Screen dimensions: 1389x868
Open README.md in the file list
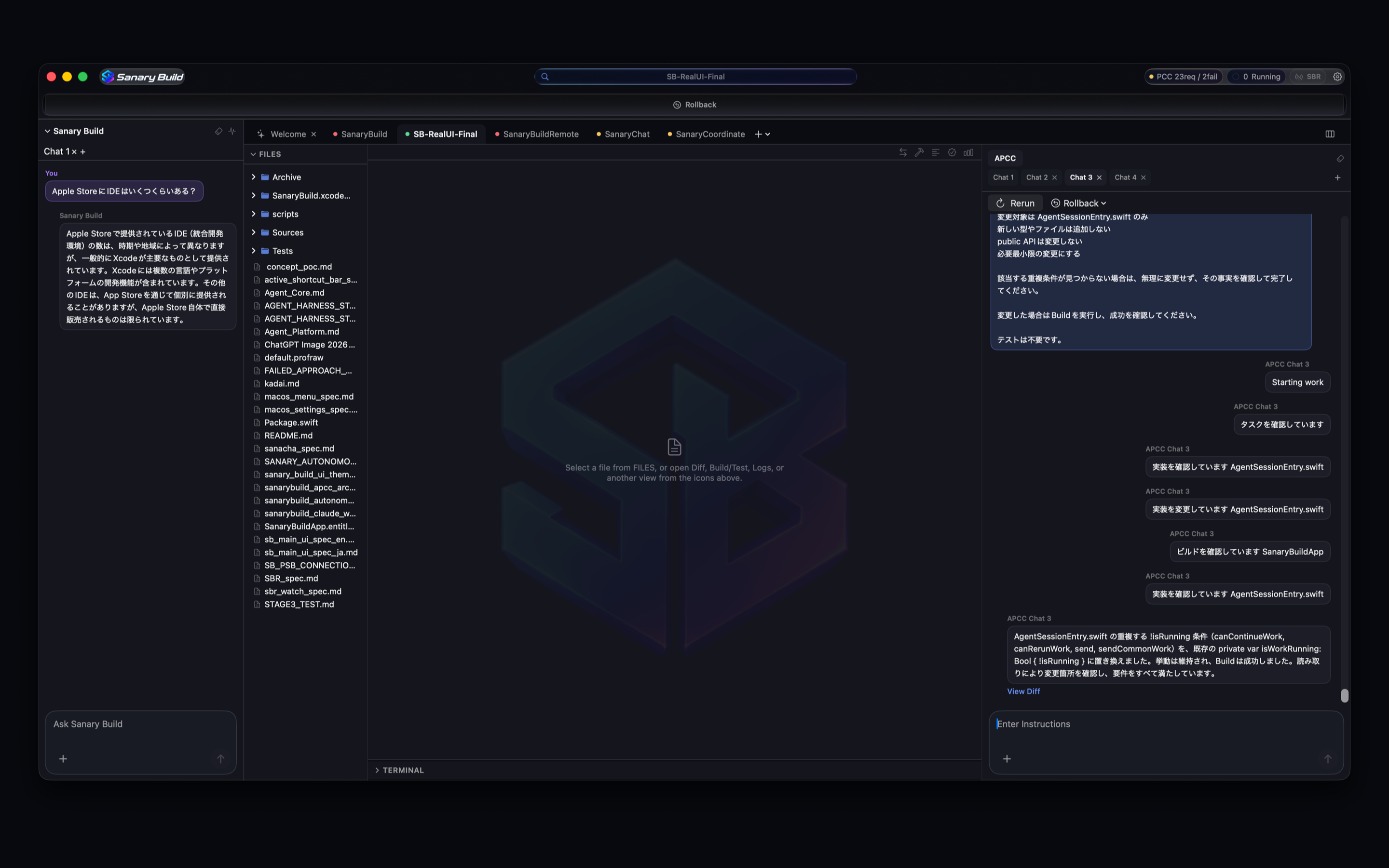[288, 435]
